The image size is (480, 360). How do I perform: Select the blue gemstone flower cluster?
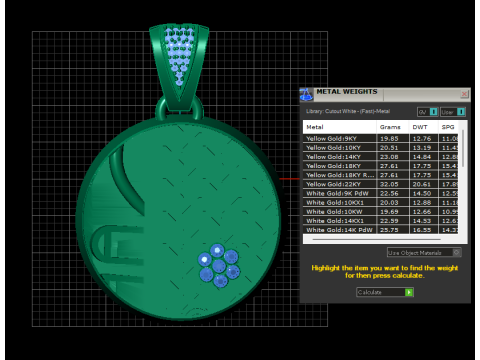(x=219, y=265)
